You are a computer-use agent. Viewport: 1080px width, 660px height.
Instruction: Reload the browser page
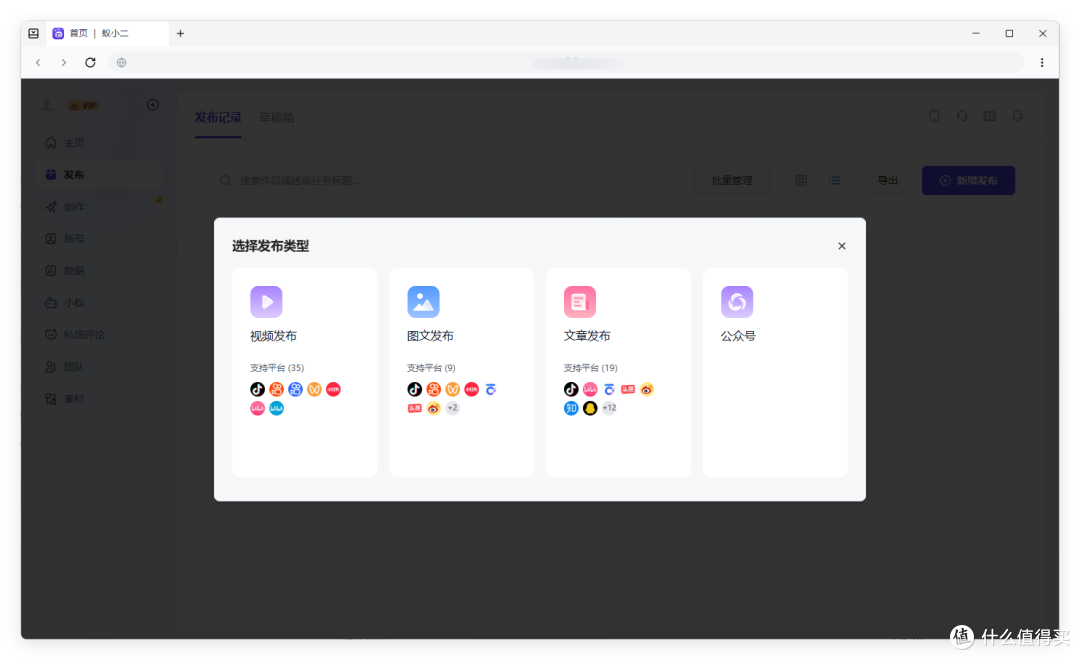tap(90, 63)
